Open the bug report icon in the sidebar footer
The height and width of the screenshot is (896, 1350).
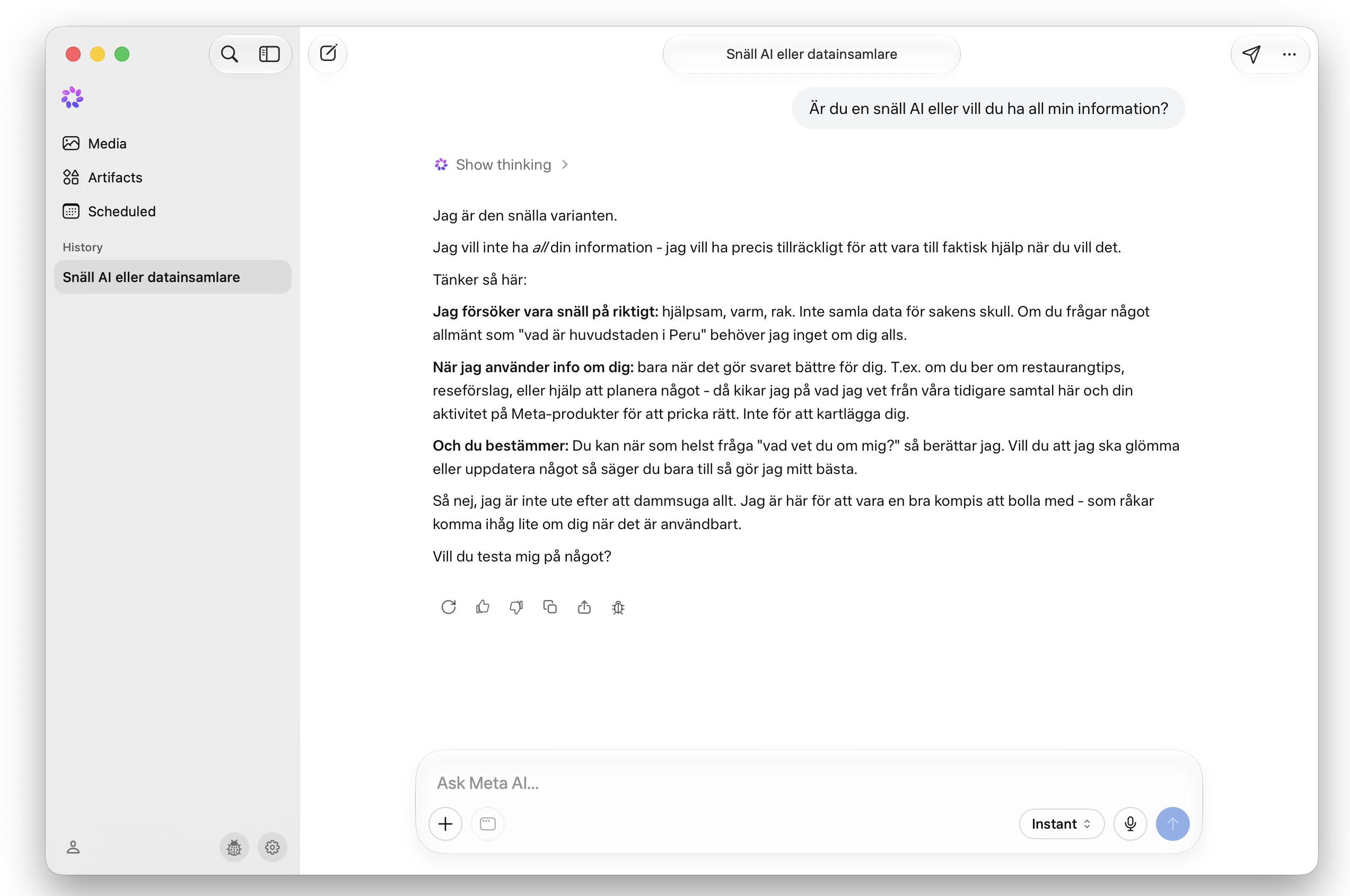pos(234,847)
